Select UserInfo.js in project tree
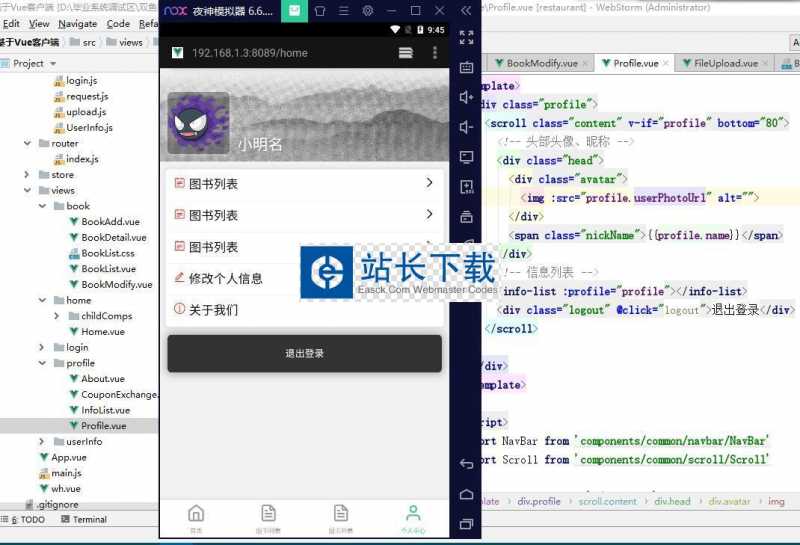 [84, 128]
